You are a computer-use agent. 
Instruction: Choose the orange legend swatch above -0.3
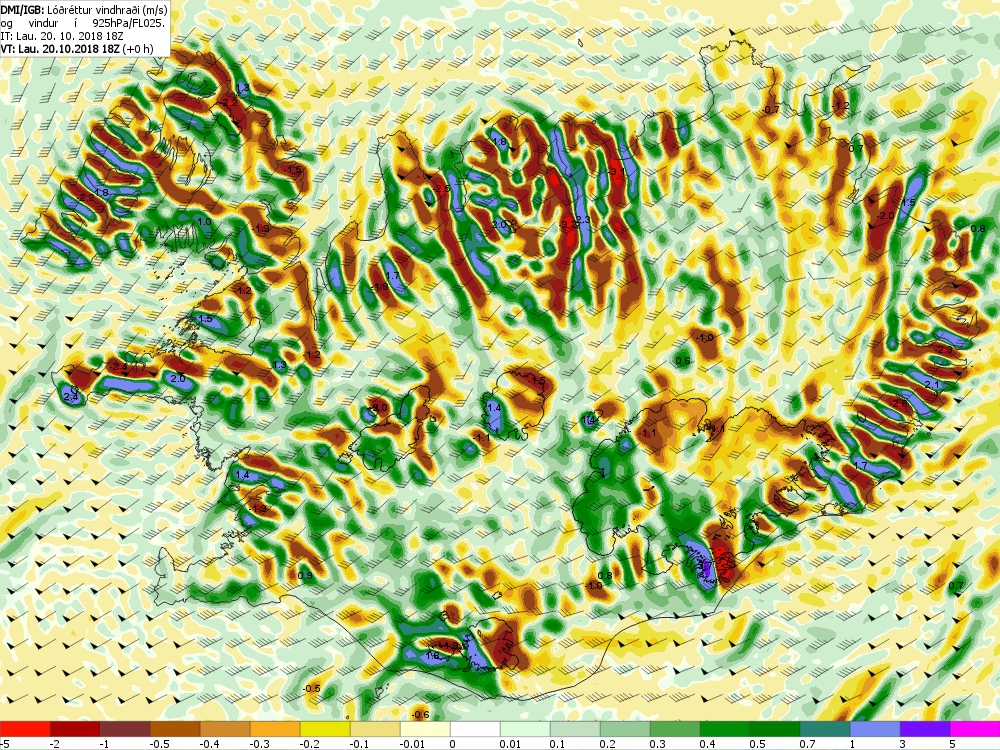tap(275, 729)
